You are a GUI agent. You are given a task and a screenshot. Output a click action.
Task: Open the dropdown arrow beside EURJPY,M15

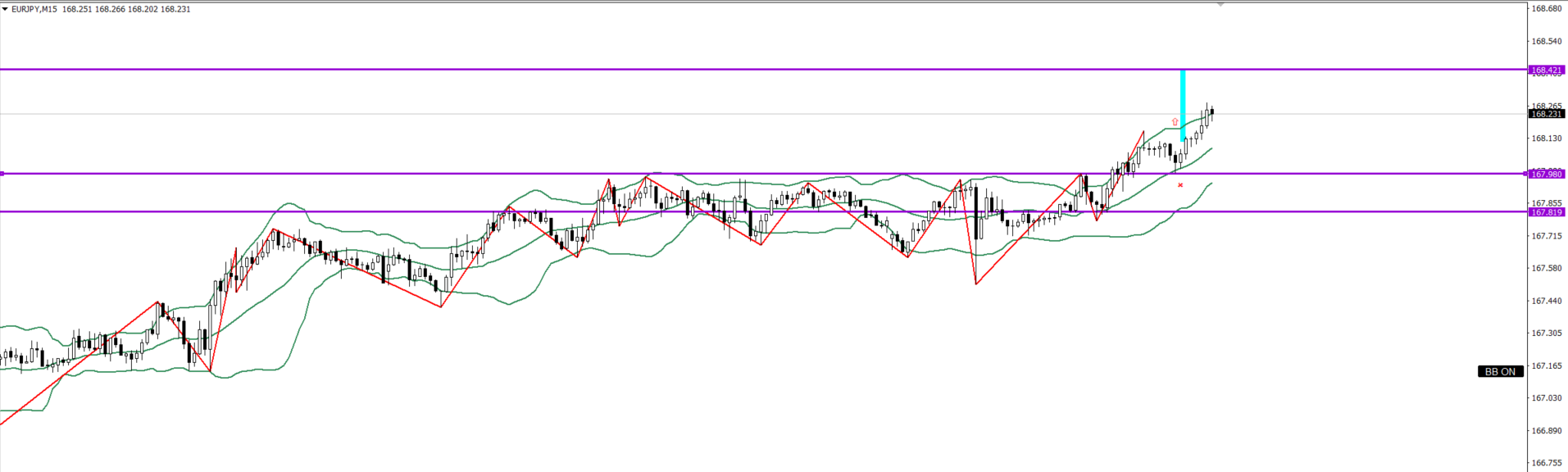pyautogui.click(x=5, y=9)
